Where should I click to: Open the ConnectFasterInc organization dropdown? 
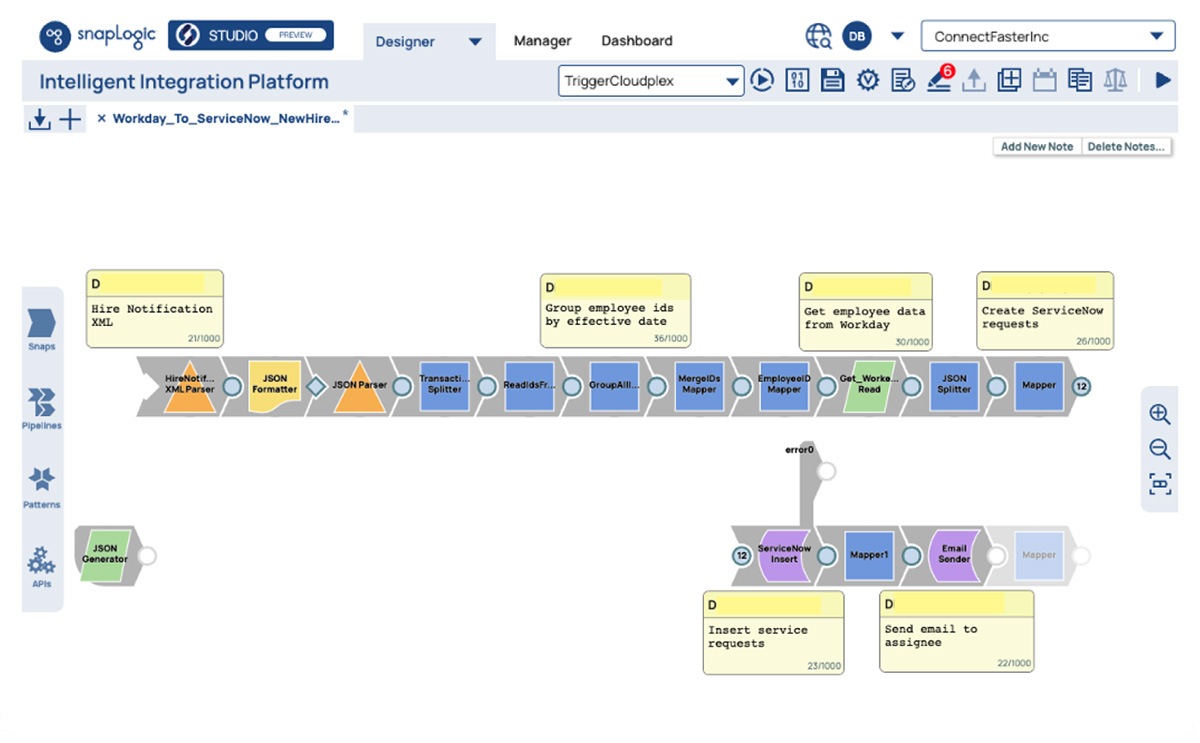pyautogui.click(x=1046, y=35)
